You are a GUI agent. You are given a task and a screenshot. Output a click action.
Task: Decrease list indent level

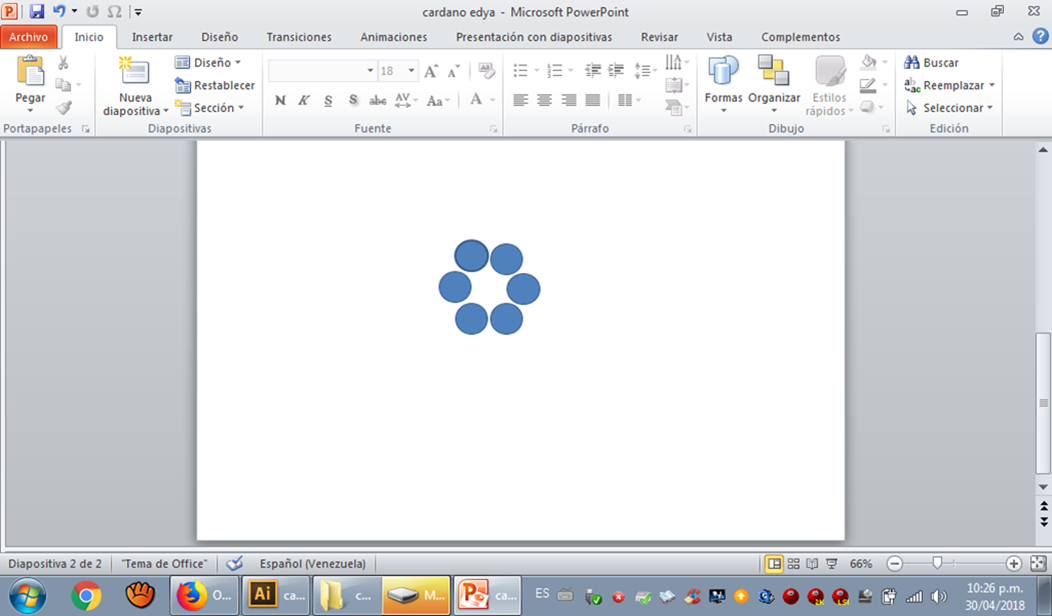point(592,70)
